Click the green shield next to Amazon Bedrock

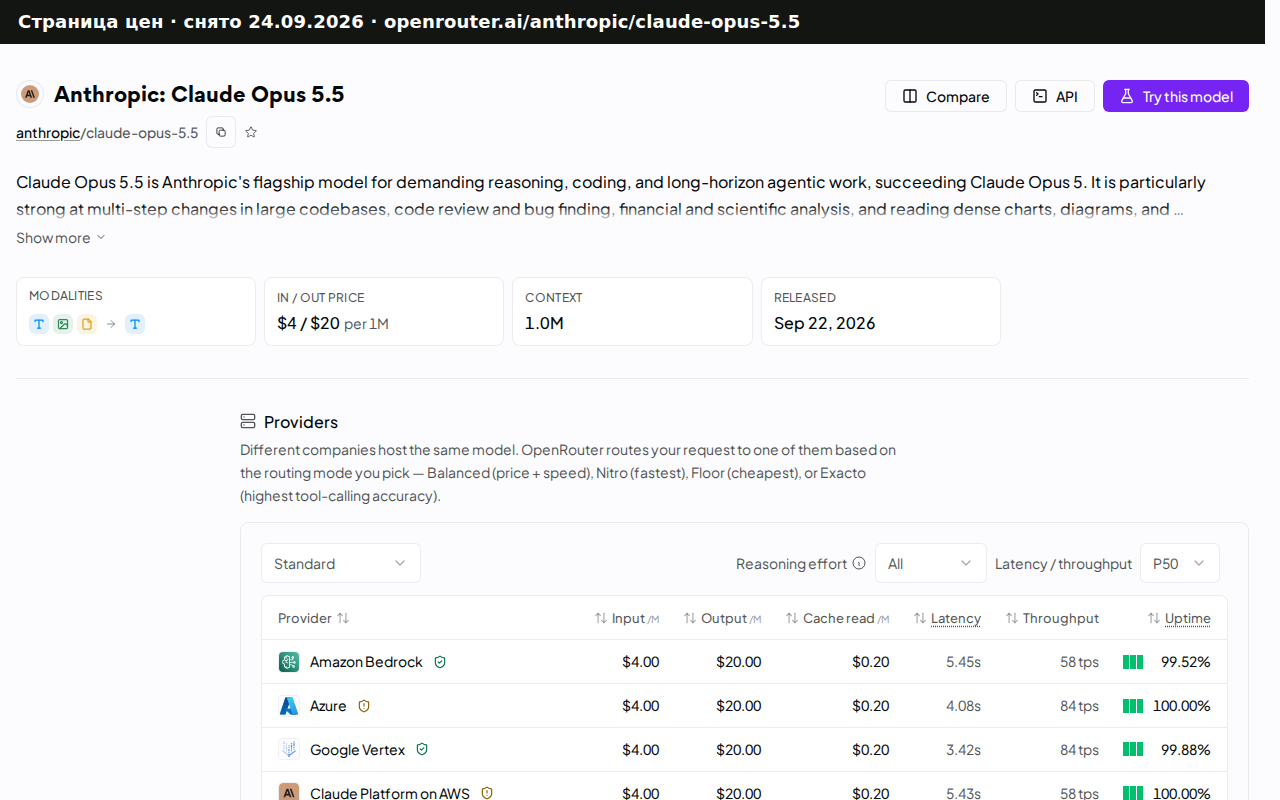click(x=440, y=662)
